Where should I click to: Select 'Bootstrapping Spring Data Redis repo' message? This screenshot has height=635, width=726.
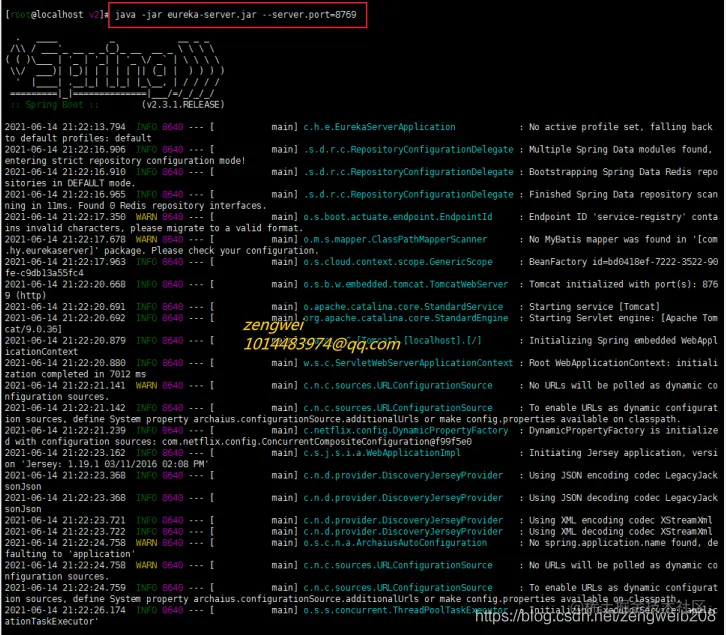coord(623,172)
